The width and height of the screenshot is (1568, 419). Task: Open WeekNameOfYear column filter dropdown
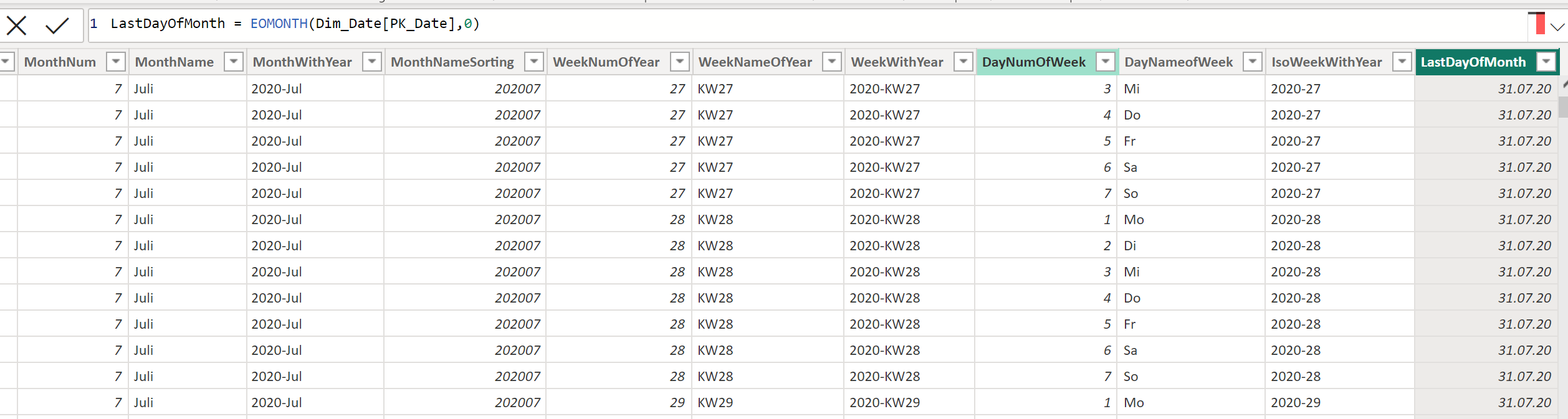click(832, 62)
